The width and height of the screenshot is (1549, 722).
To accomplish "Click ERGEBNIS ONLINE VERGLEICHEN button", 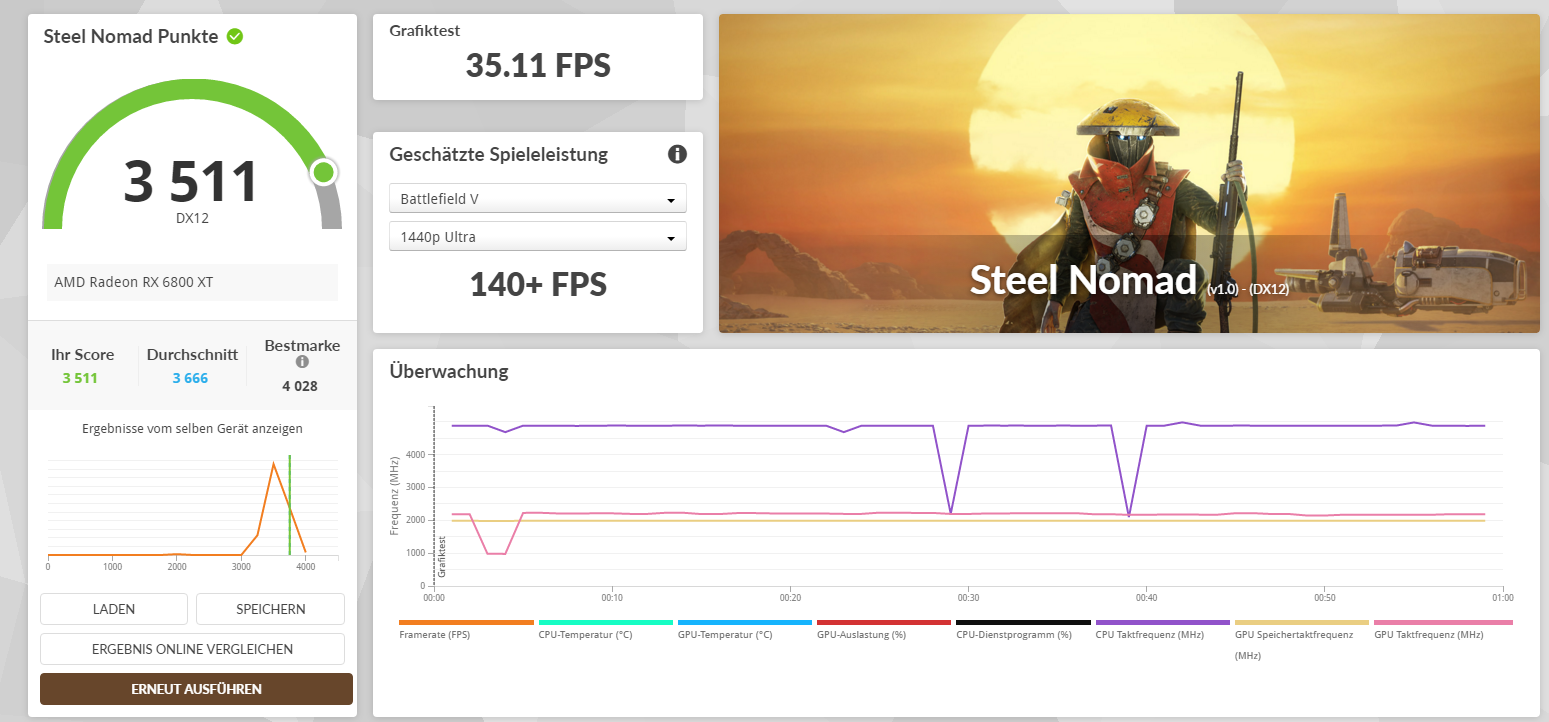I will click(x=192, y=649).
